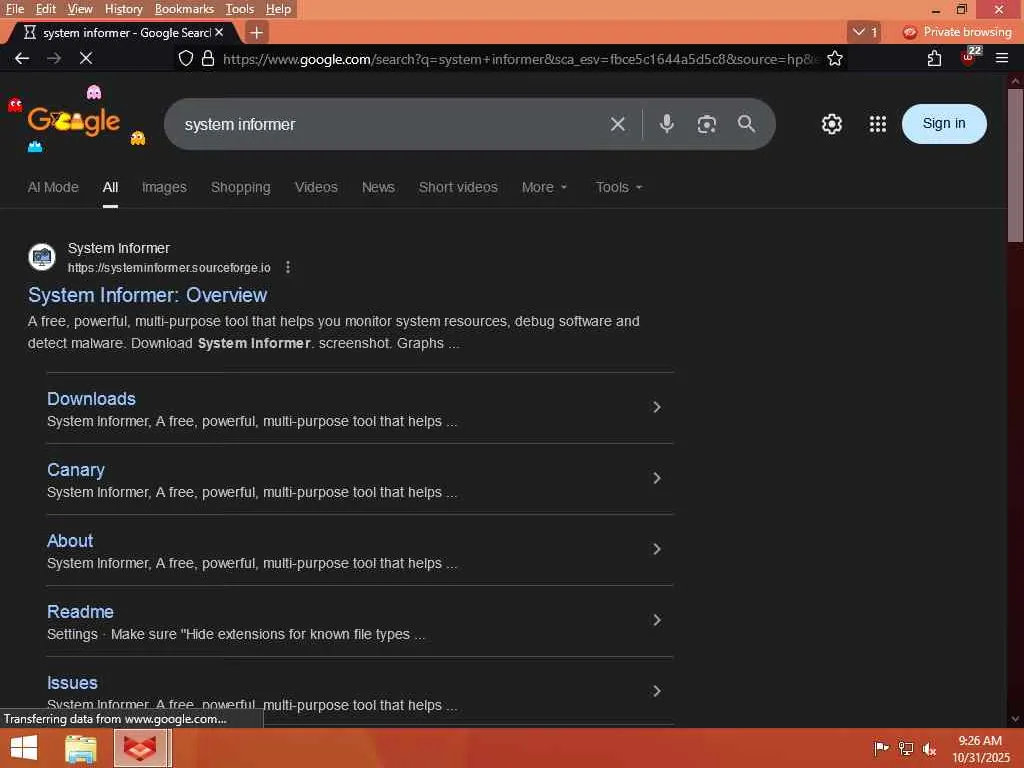Viewport: 1024px width, 768px height.
Task: Open System Informer: Overview link
Action: (148, 295)
